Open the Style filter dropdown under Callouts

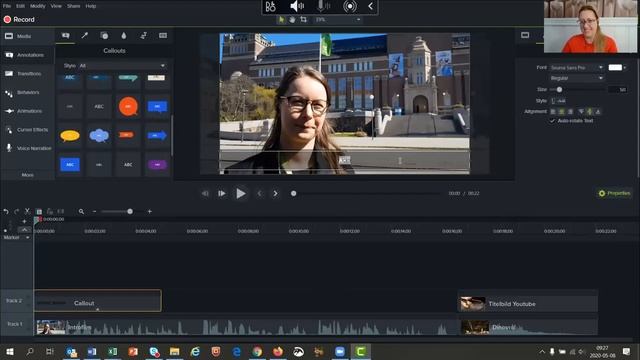pyautogui.click(x=122, y=66)
